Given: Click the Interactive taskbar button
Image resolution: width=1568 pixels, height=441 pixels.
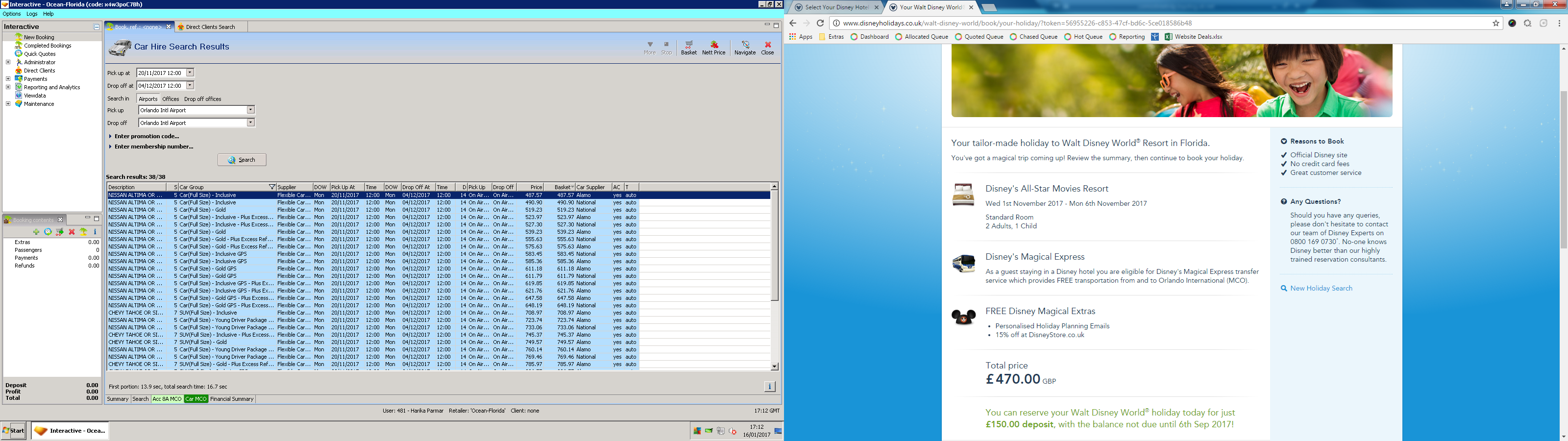Looking at the screenshot, I should (x=70, y=431).
